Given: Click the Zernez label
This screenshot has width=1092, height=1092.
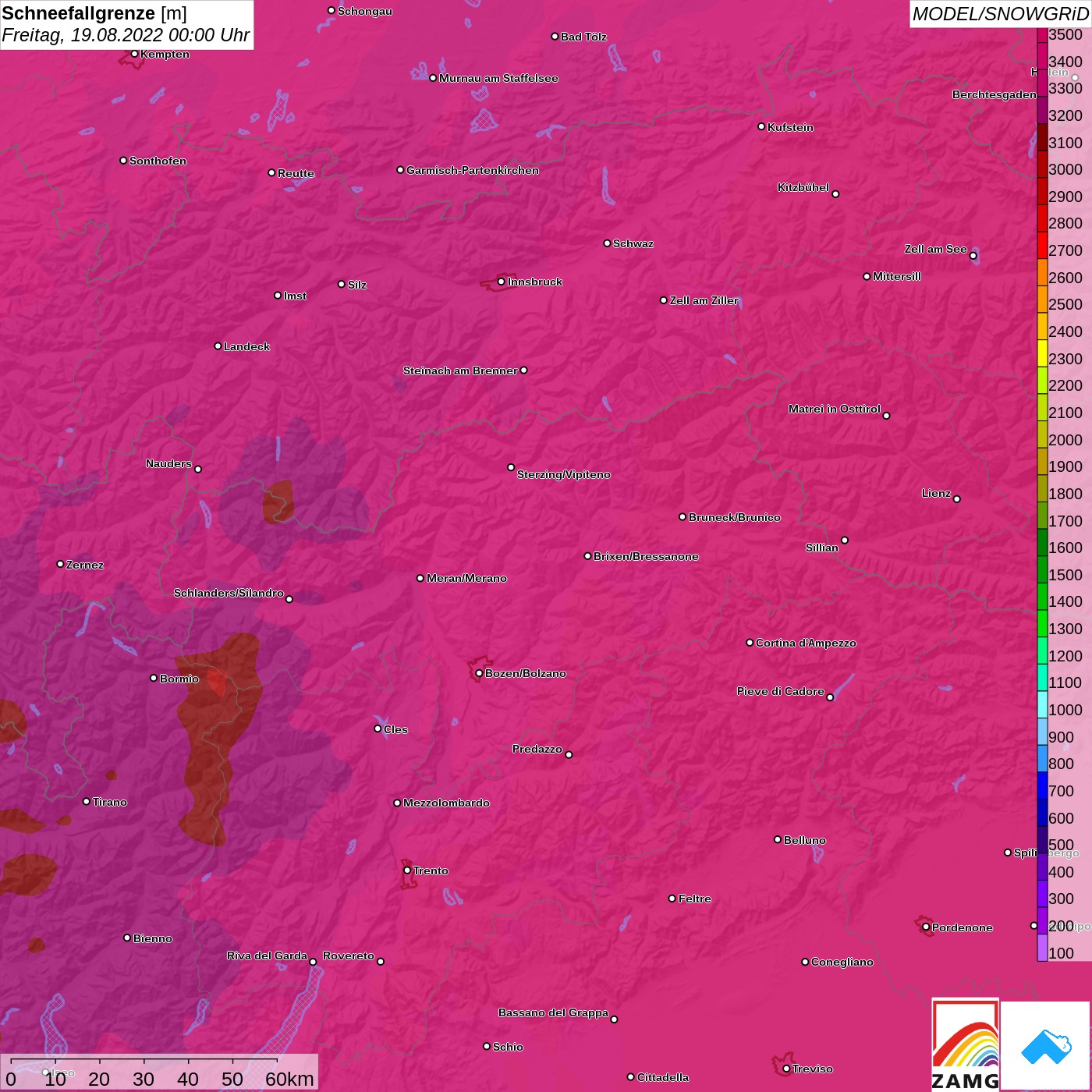Looking at the screenshot, I should point(85,565).
